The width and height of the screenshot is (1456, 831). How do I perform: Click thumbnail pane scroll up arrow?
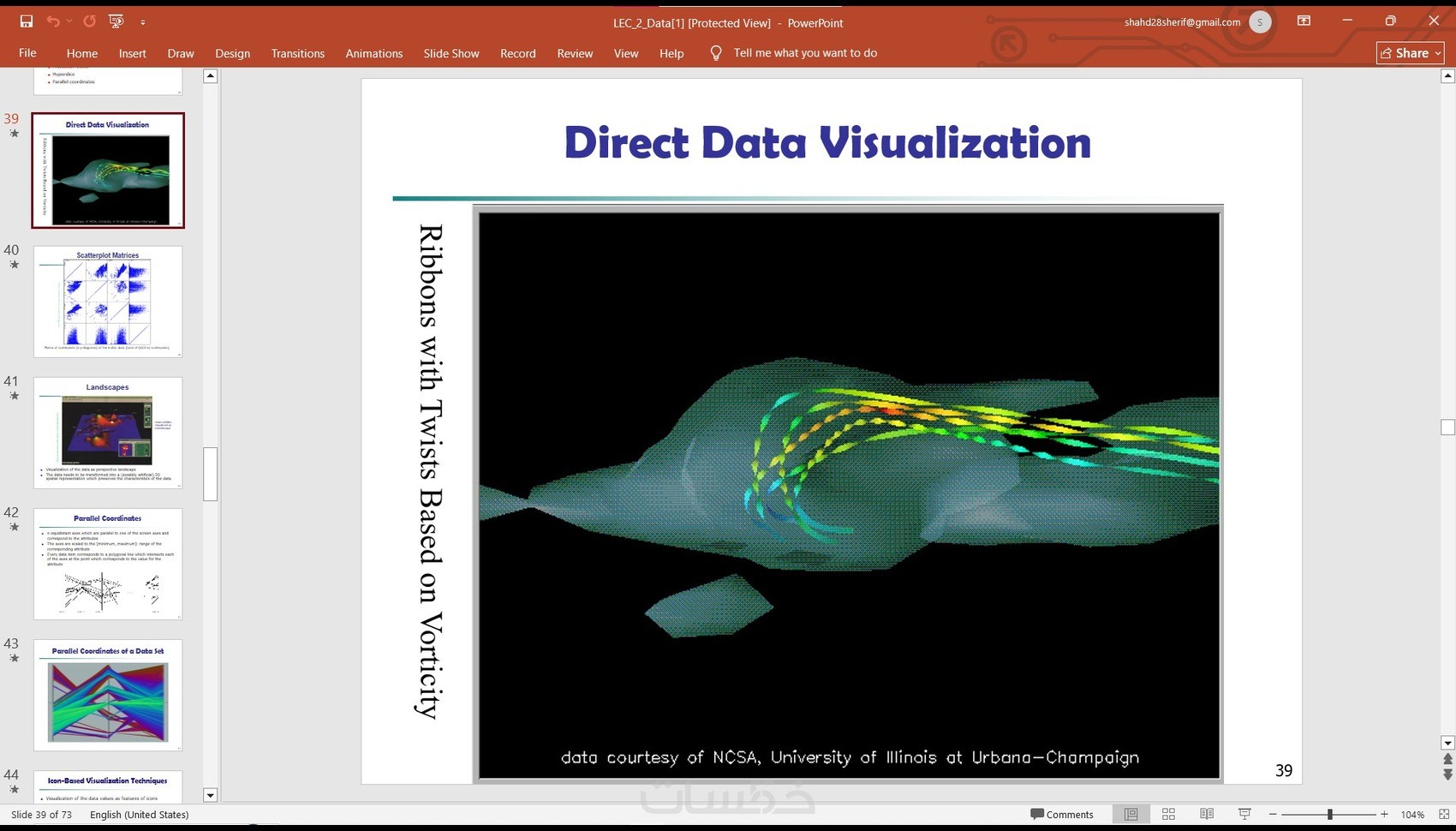(211, 76)
